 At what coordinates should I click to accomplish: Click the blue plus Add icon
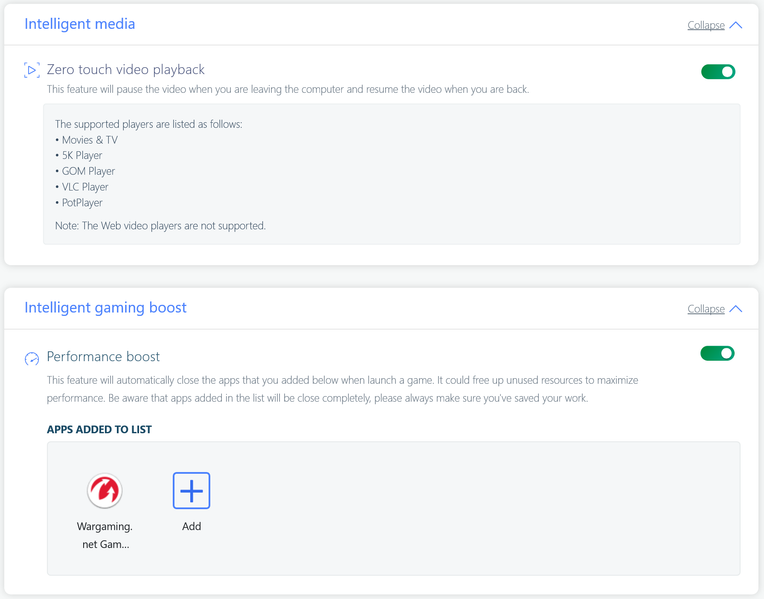click(191, 490)
